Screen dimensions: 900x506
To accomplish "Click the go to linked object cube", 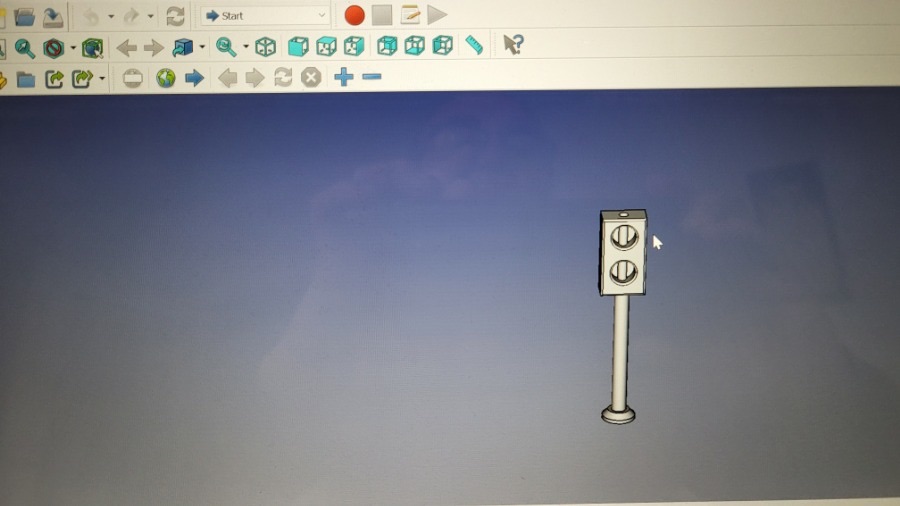I will click(183, 48).
